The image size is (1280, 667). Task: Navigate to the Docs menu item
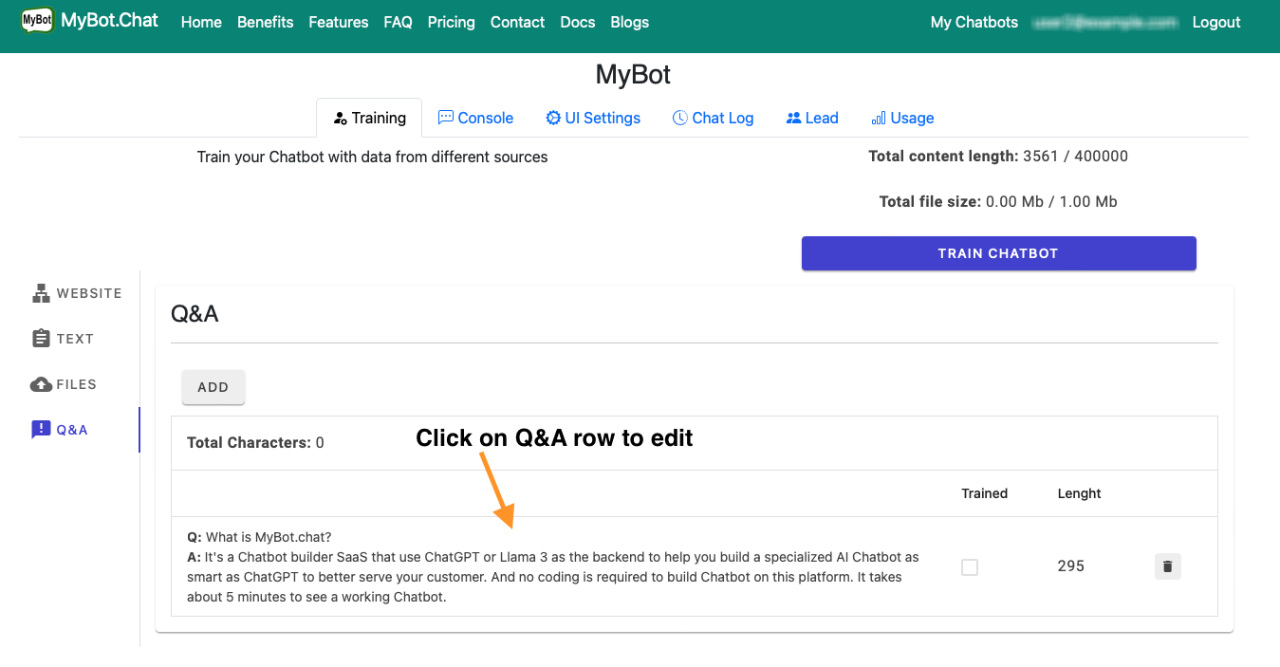(x=577, y=21)
